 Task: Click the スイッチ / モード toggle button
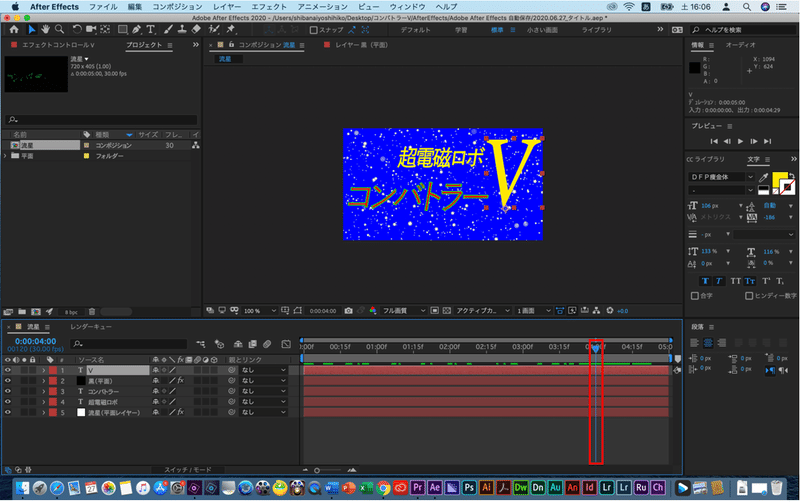(188, 470)
